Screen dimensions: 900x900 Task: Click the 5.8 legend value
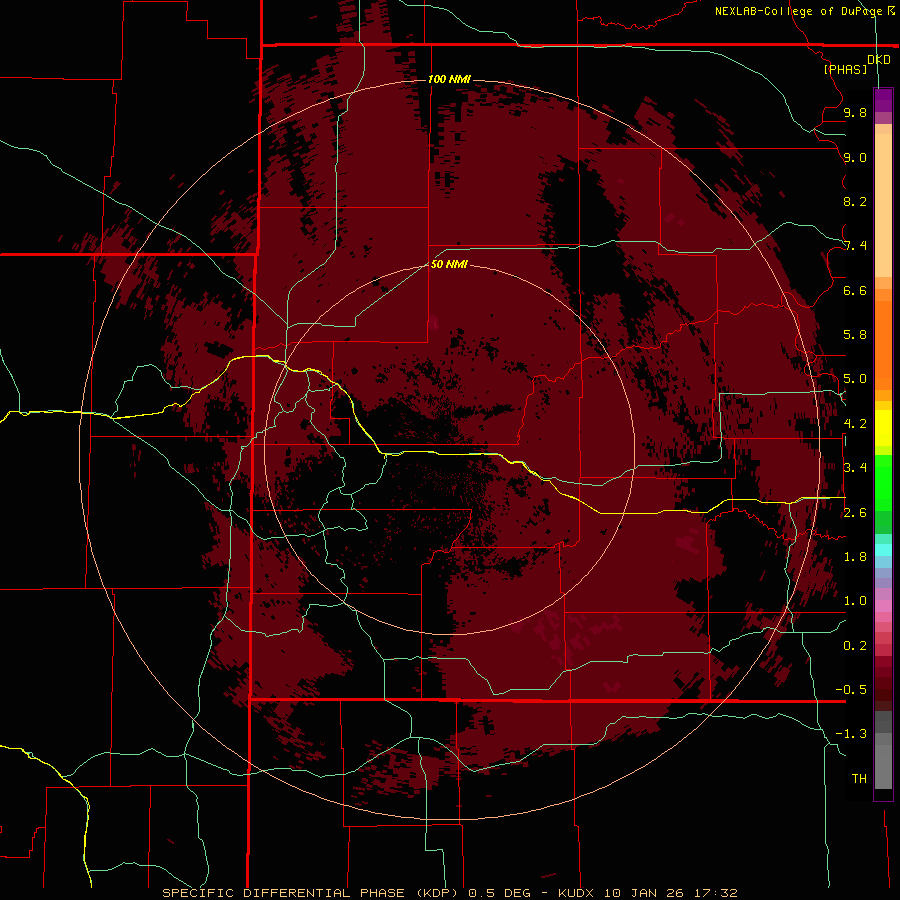click(855, 335)
